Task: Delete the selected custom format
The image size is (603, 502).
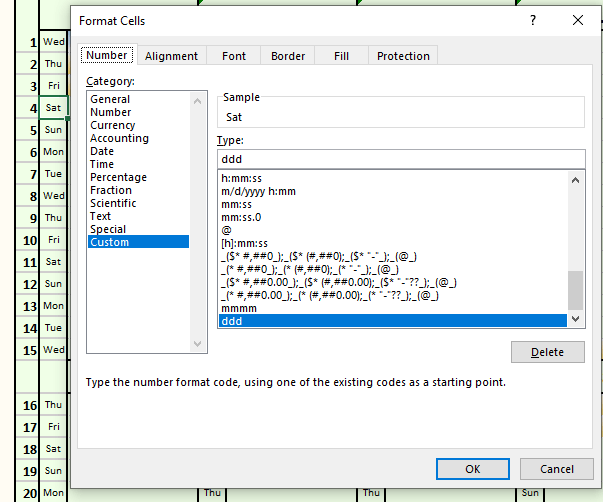Action: click(548, 352)
